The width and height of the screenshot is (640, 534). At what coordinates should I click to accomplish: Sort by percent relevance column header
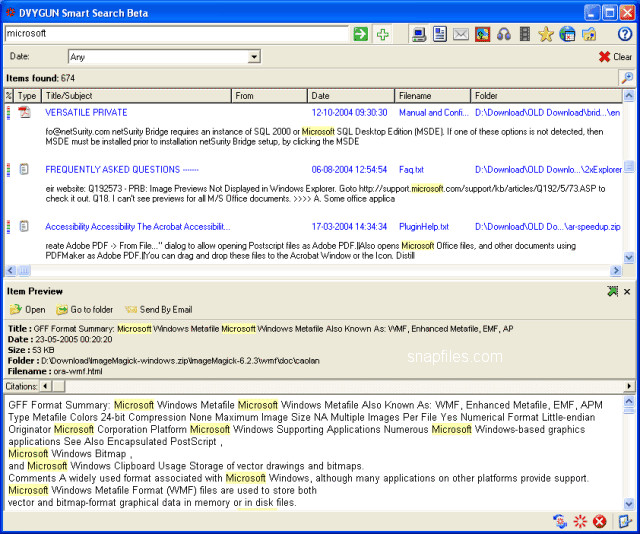(9, 96)
